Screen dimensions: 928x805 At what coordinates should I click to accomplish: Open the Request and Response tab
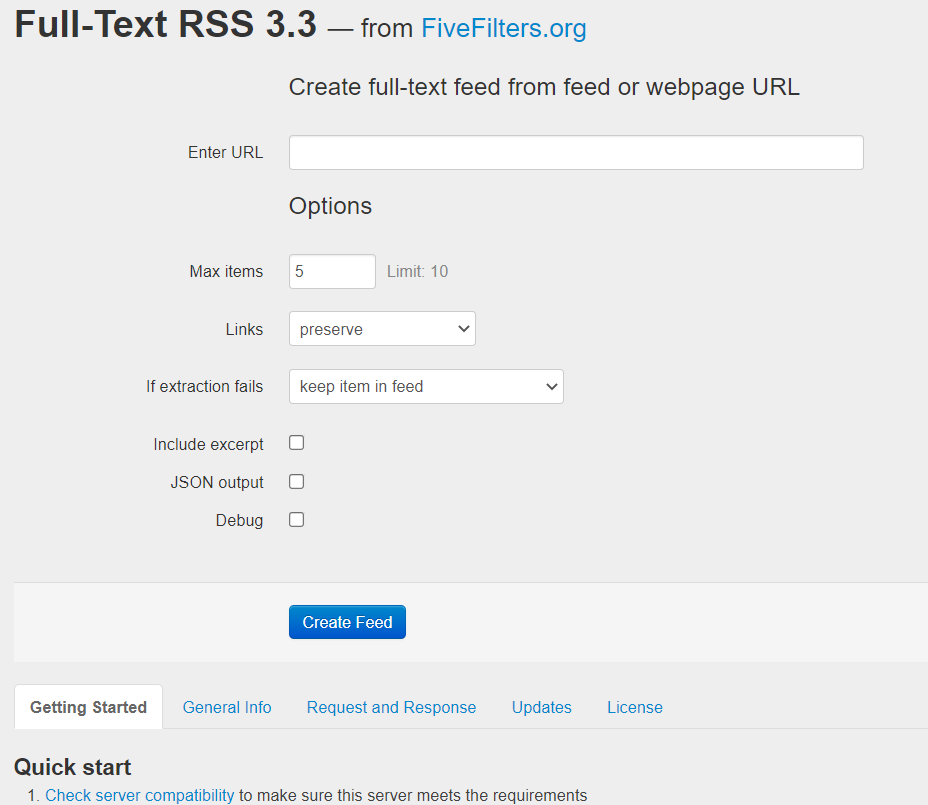391,707
